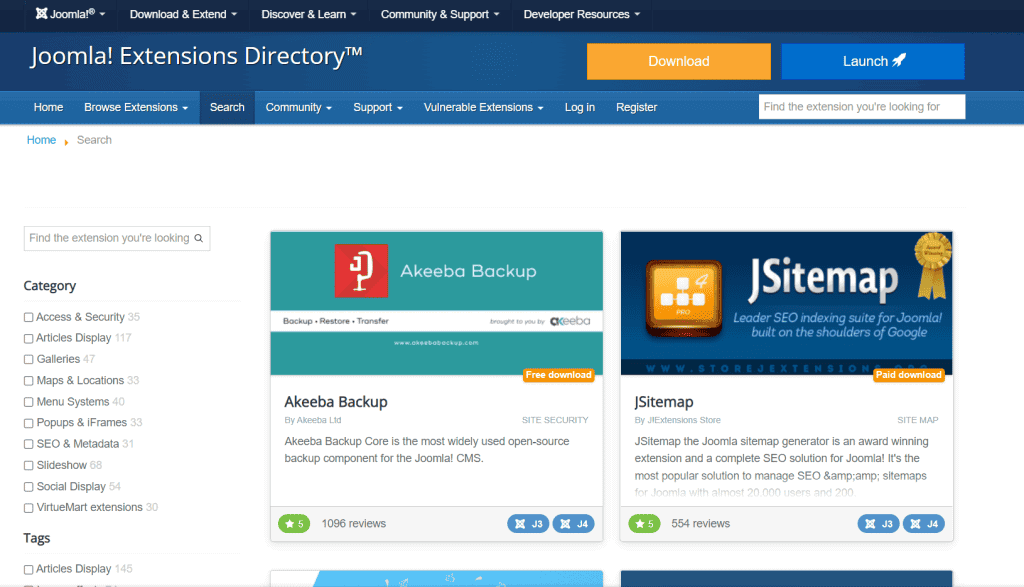This screenshot has width=1024, height=587.
Task: Click the blue Launch button
Action: point(873,61)
